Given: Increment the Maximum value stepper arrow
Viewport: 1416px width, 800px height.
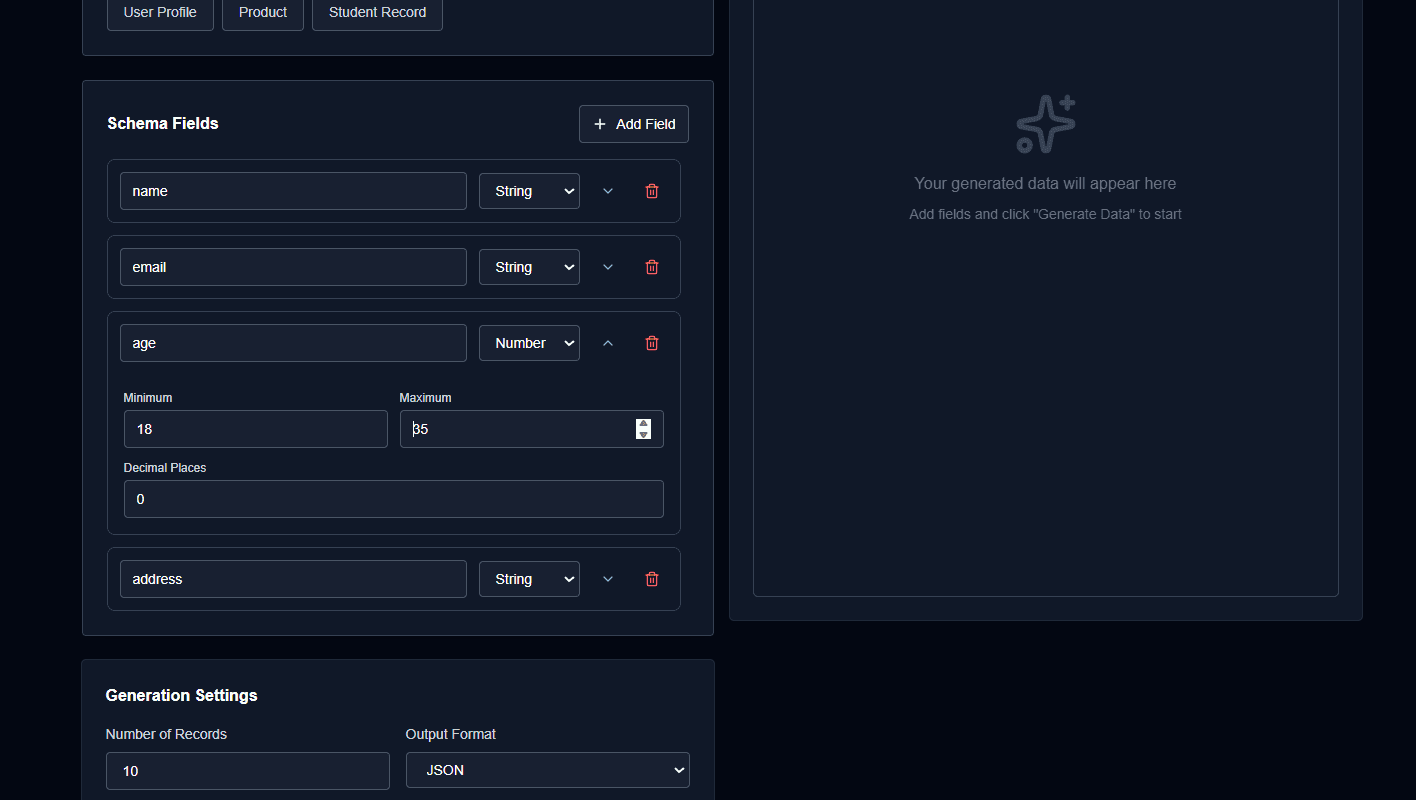Looking at the screenshot, I should click(643, 423).
